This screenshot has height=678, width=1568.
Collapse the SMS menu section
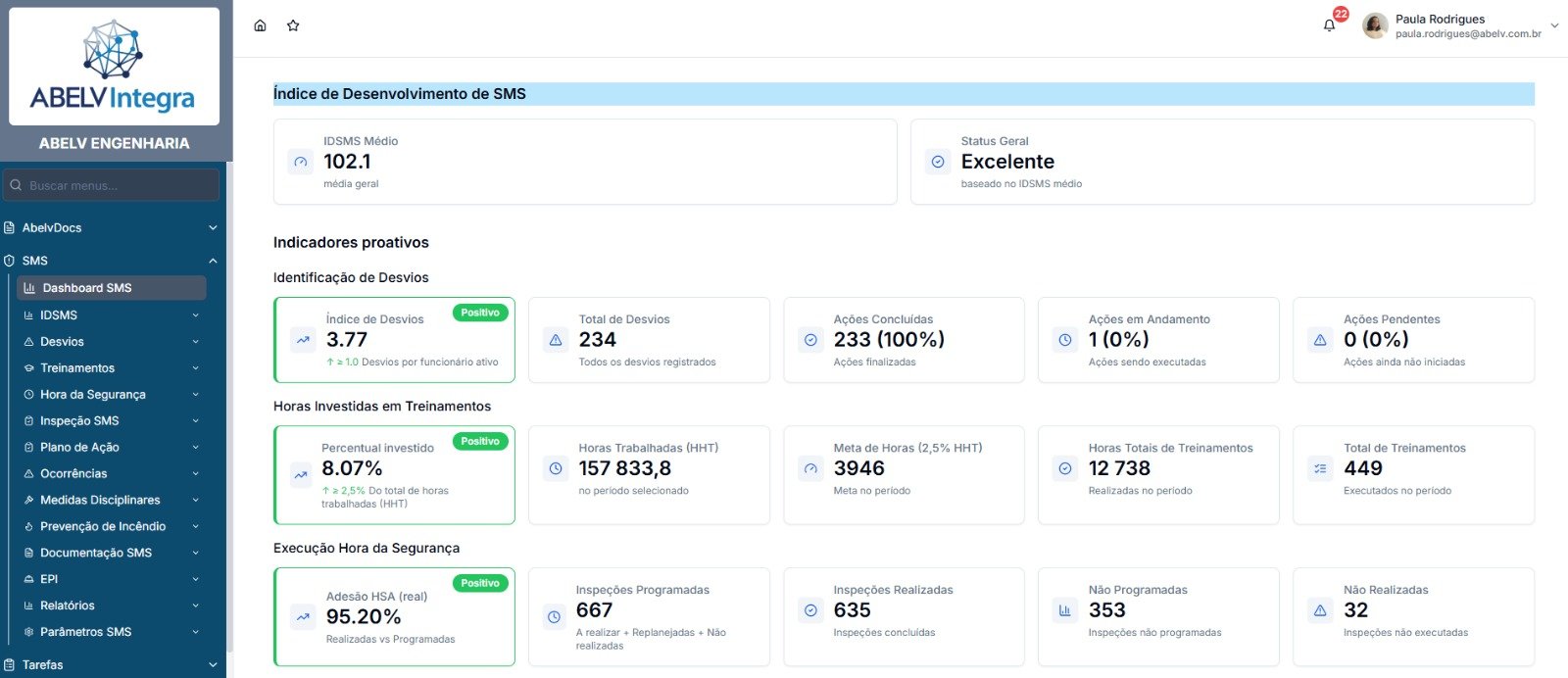213,261
